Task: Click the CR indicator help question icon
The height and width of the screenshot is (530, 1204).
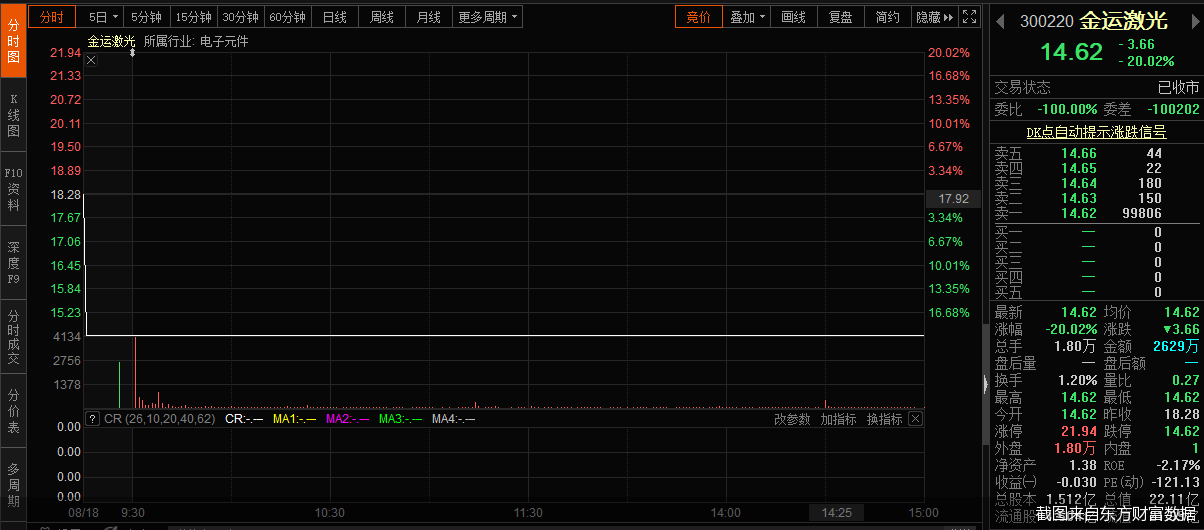Action: [92, 419]
